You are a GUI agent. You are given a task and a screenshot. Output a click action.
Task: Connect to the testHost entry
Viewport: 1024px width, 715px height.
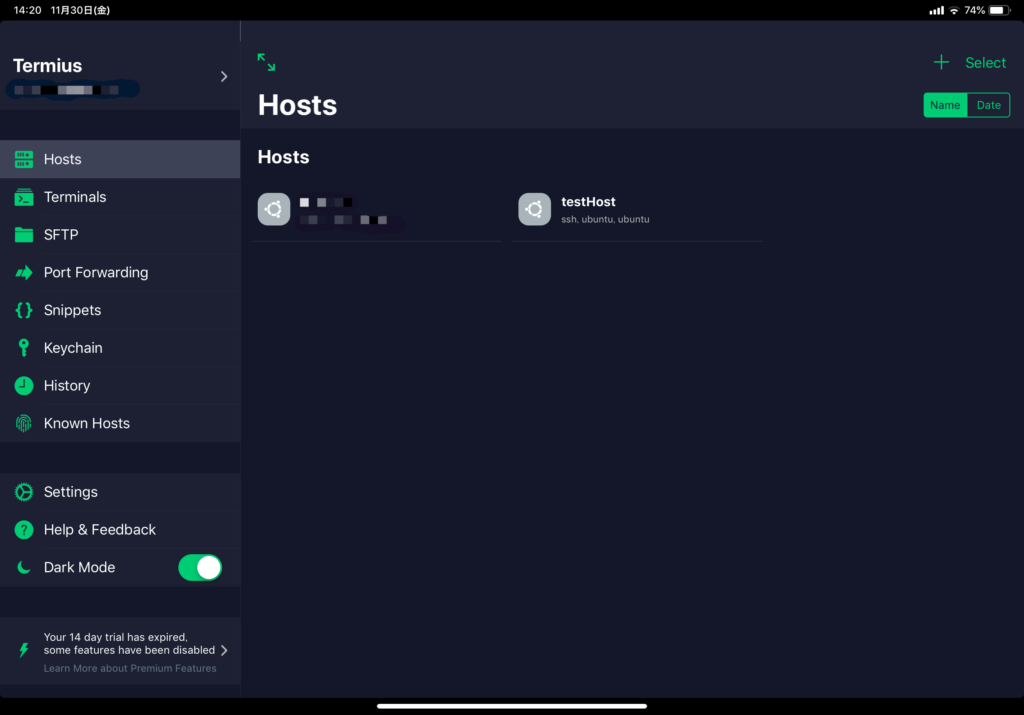637,210
